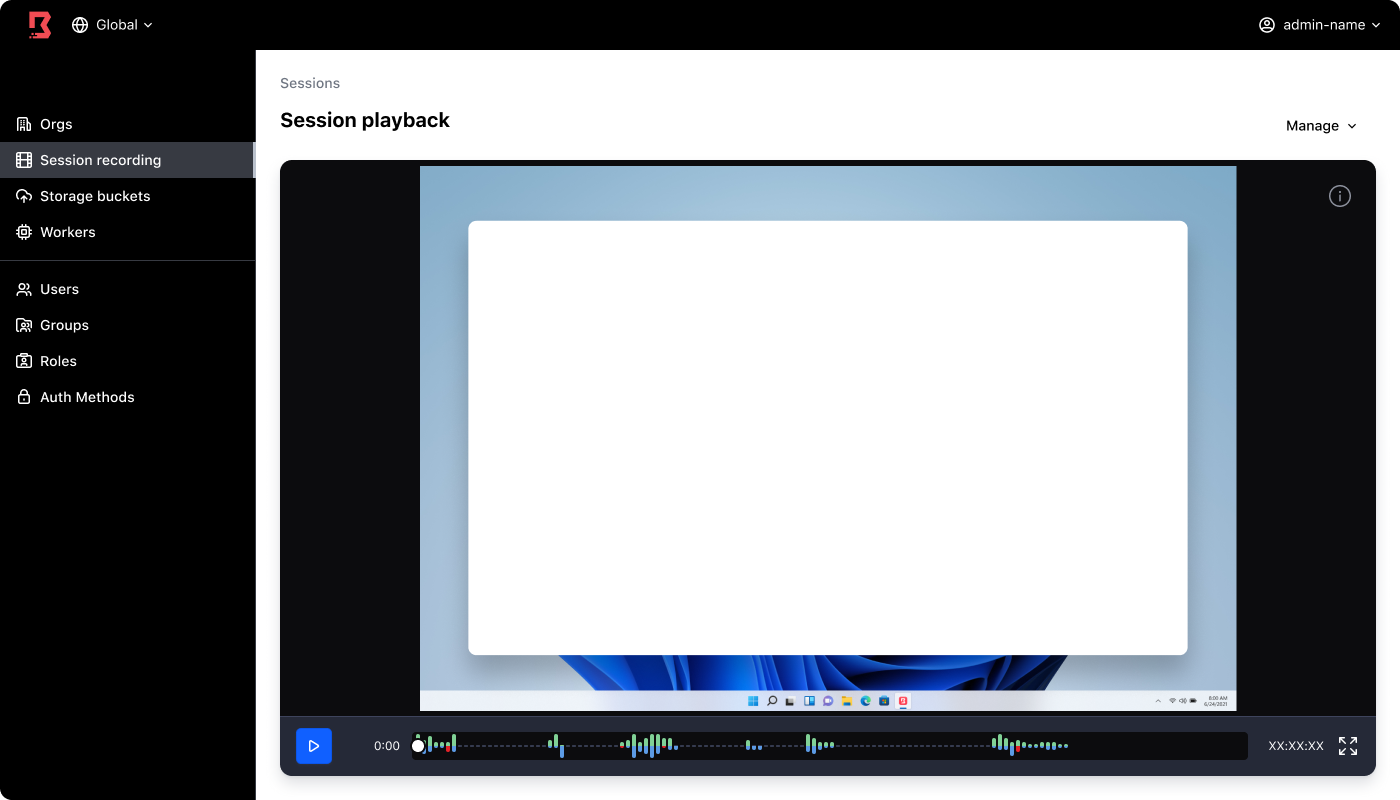Screen dimensions: 1400x800
Task: Click battery icon in recording tray
Action: coord(1194,701)
